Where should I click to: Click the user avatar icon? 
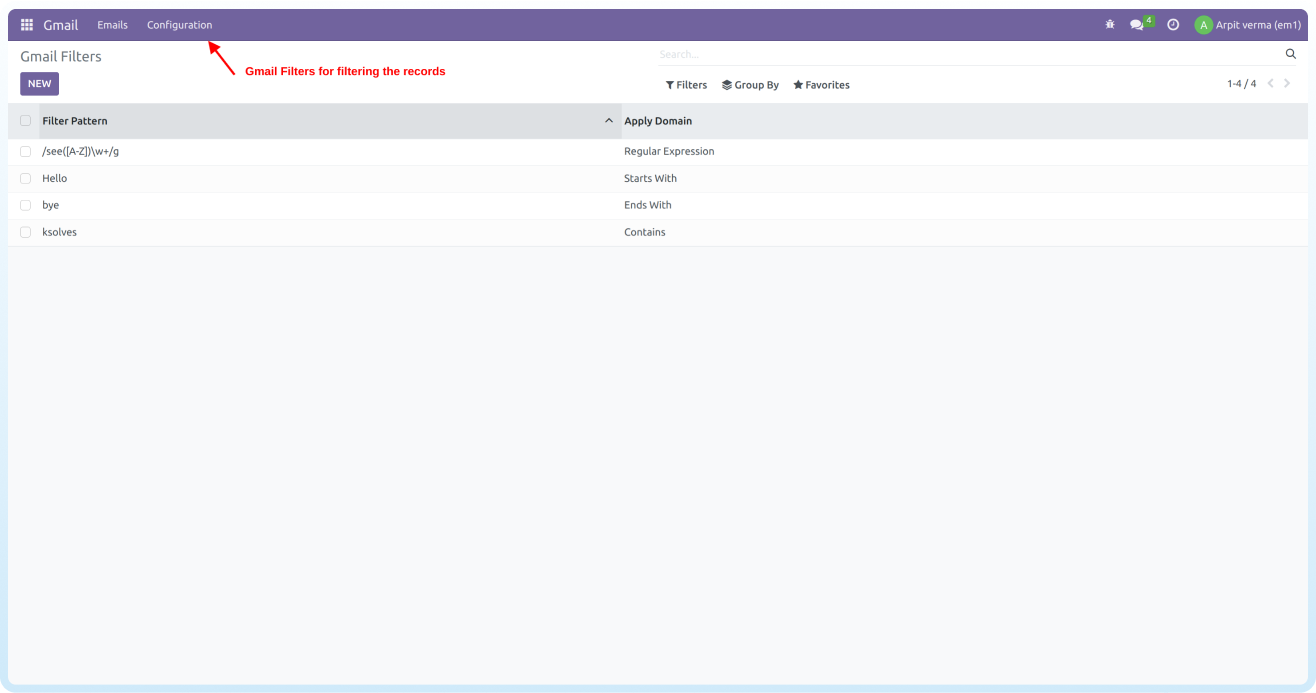click(x=1203, y=25)
